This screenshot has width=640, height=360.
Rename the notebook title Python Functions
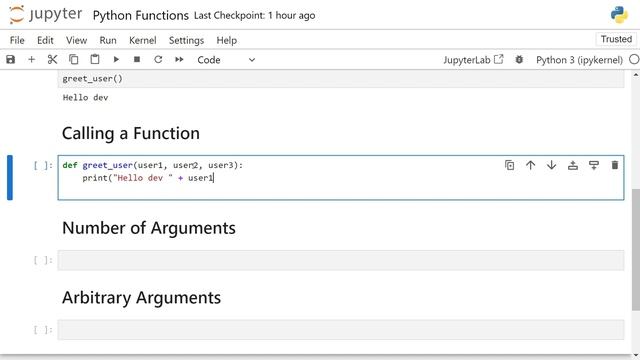coord(140,16)
